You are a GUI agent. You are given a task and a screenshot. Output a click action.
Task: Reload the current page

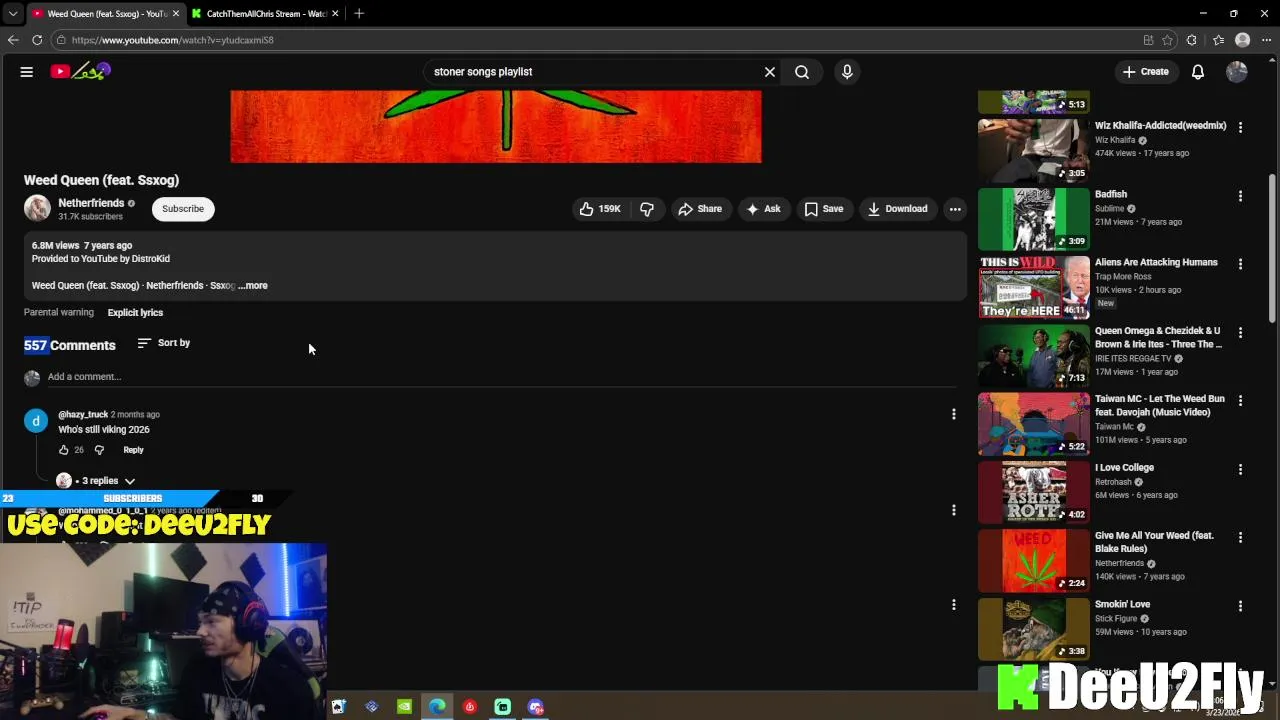click(37, 40)
